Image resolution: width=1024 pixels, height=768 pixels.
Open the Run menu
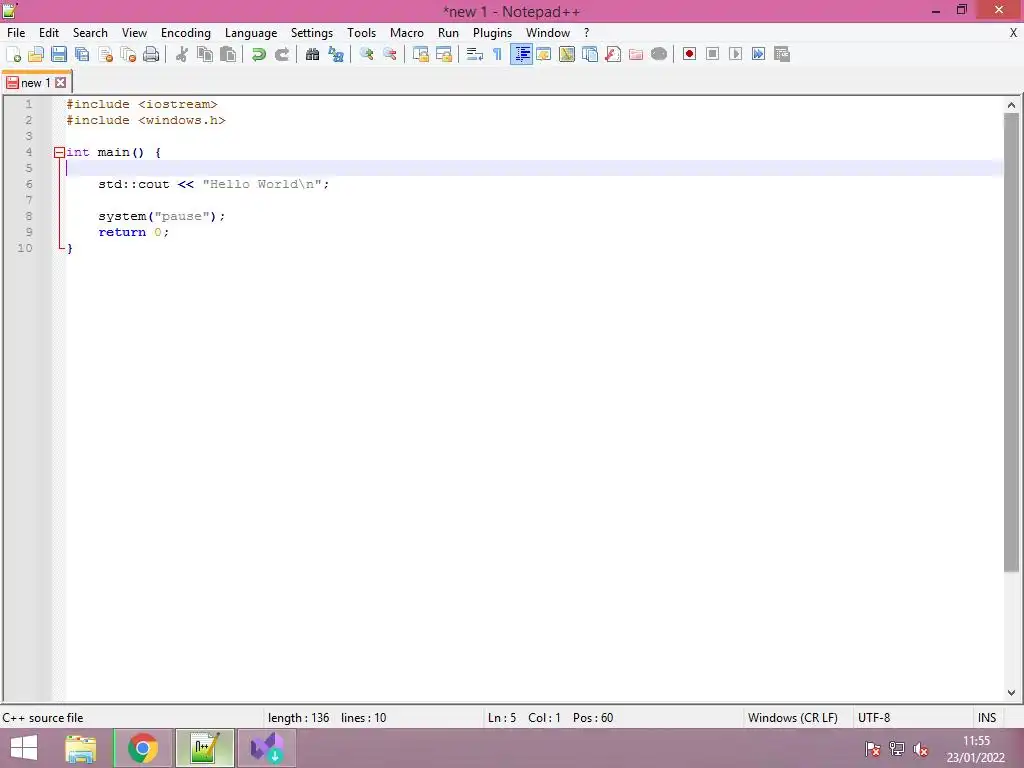(448, 33)
